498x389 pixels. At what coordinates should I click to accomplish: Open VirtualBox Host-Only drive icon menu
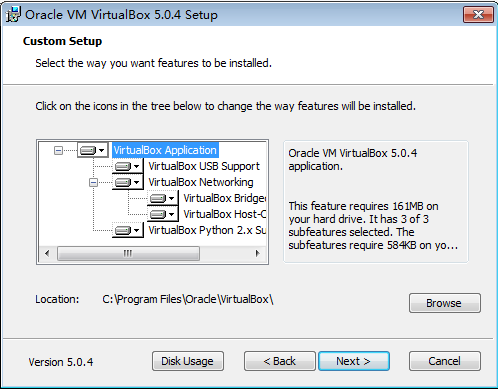click(x=163, y=214)
